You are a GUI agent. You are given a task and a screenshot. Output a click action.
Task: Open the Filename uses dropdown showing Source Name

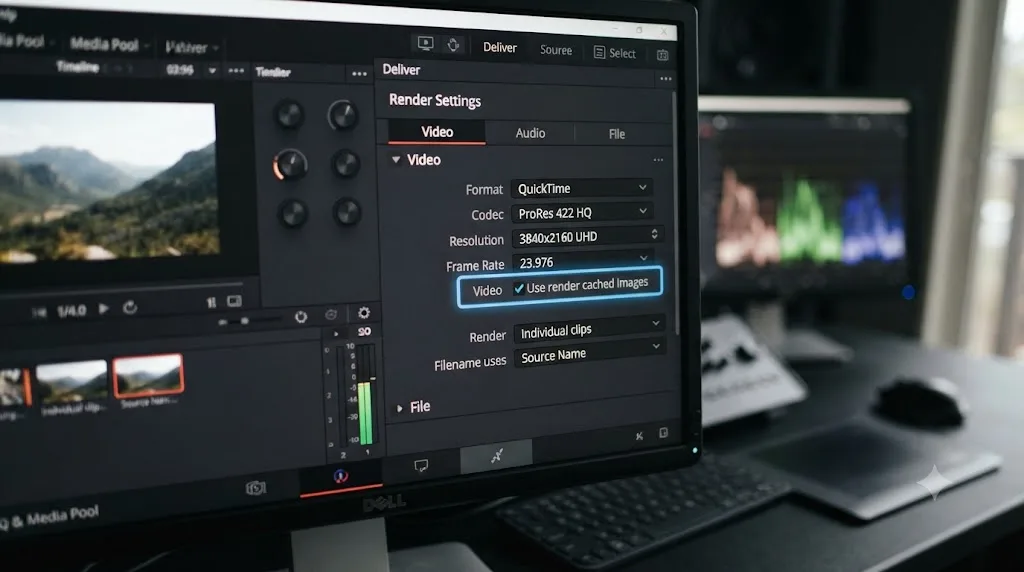point(589,355)
